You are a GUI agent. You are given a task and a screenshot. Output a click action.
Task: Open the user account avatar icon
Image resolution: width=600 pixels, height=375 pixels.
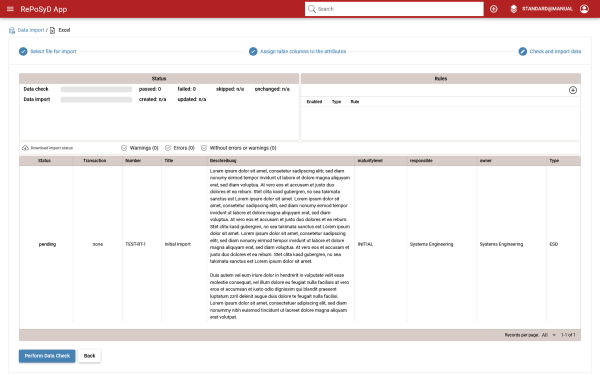tap(584, 9)
